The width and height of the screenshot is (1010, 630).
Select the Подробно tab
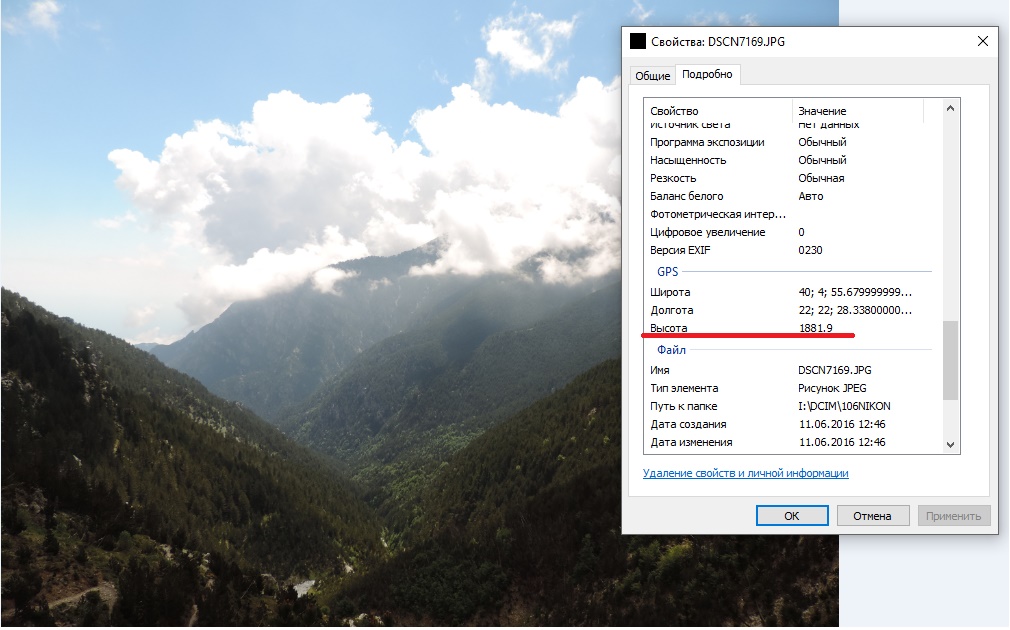tap(707, 74)
